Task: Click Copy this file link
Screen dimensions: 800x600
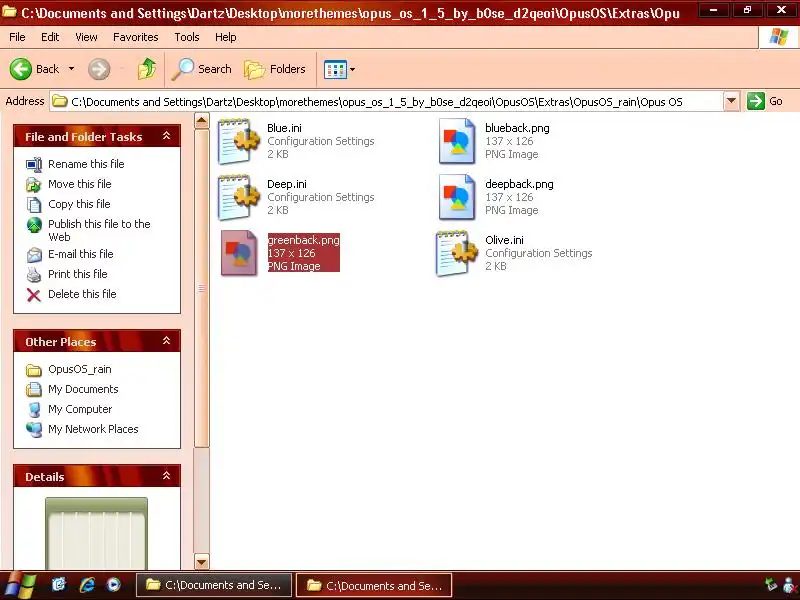Action: [79, 204]
